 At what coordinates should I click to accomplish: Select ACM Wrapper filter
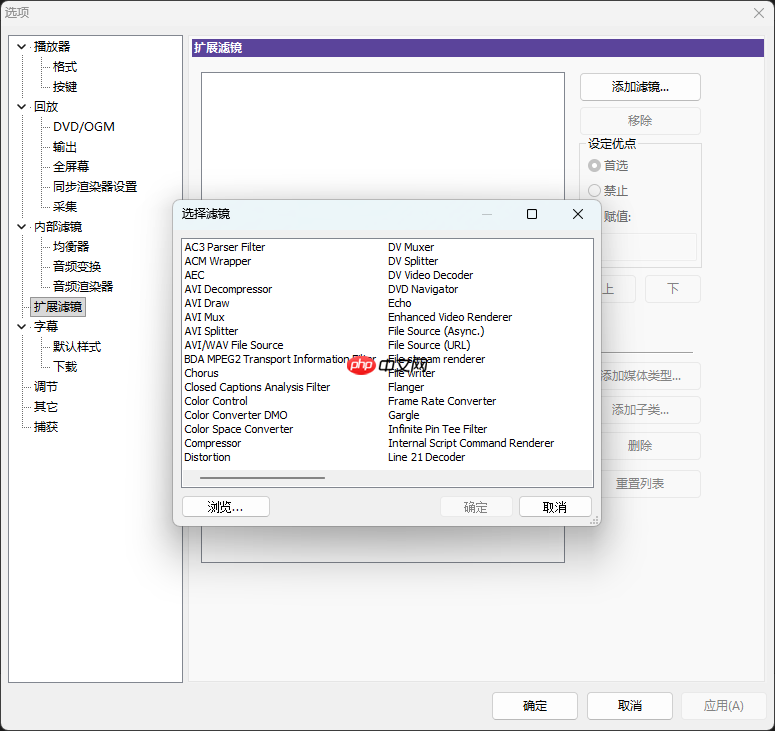tap(217, 261)
